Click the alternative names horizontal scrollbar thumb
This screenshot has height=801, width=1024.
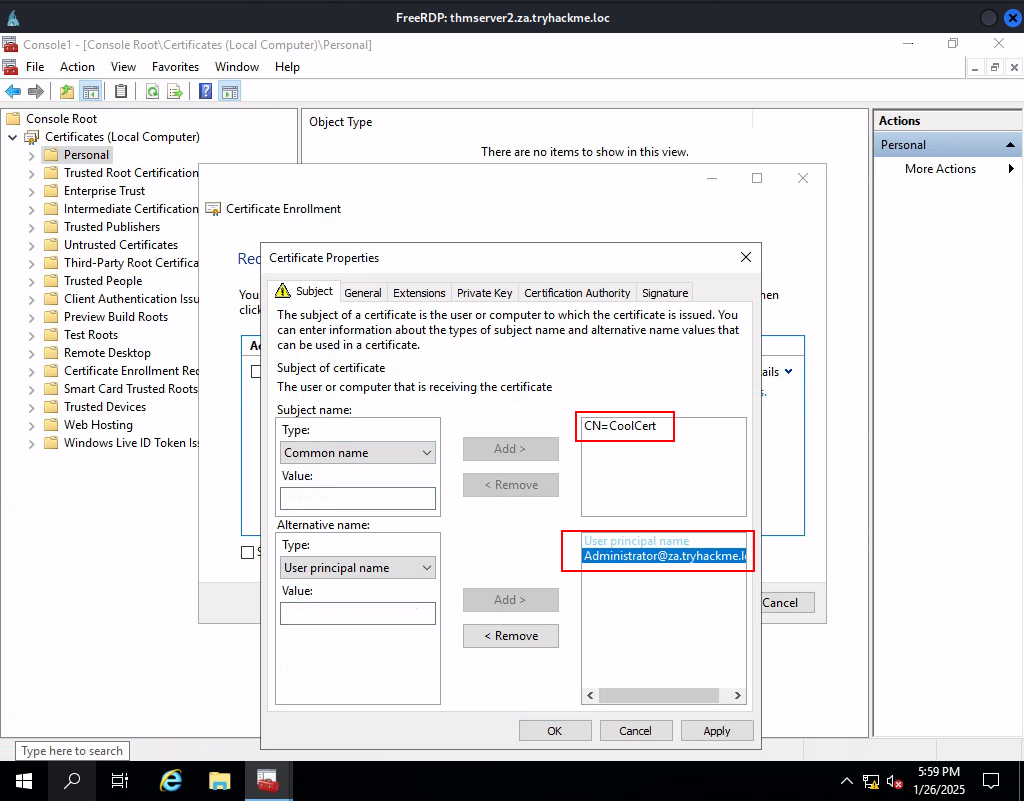658,695
